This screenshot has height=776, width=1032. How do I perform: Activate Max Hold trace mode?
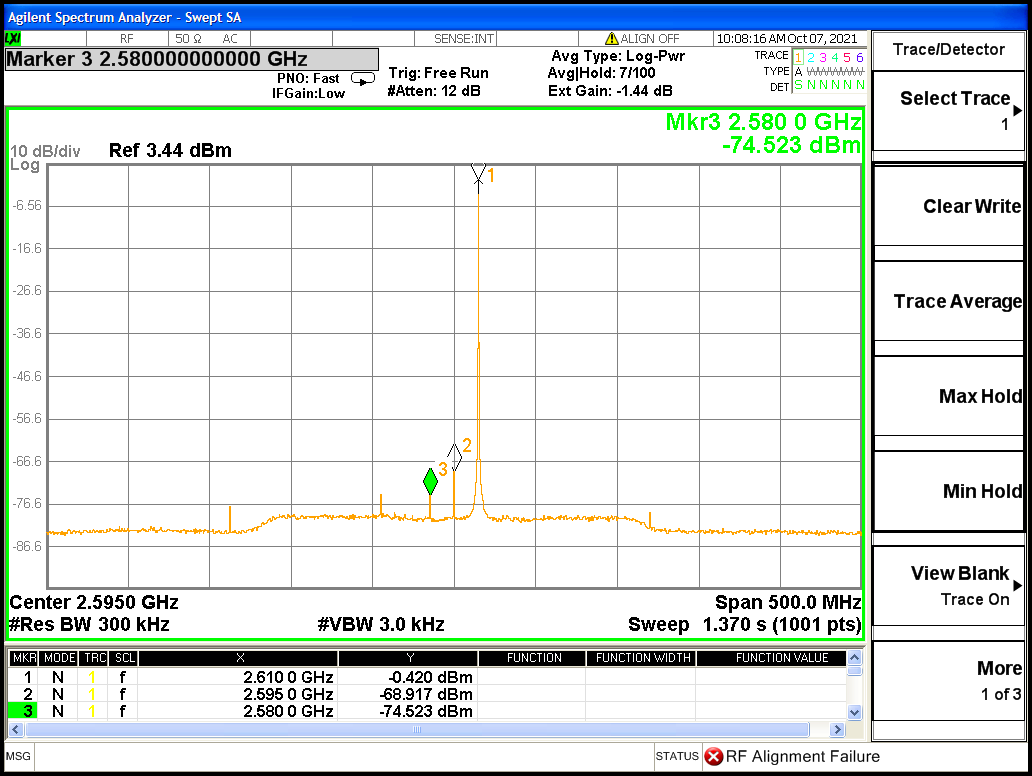point(948,397)
